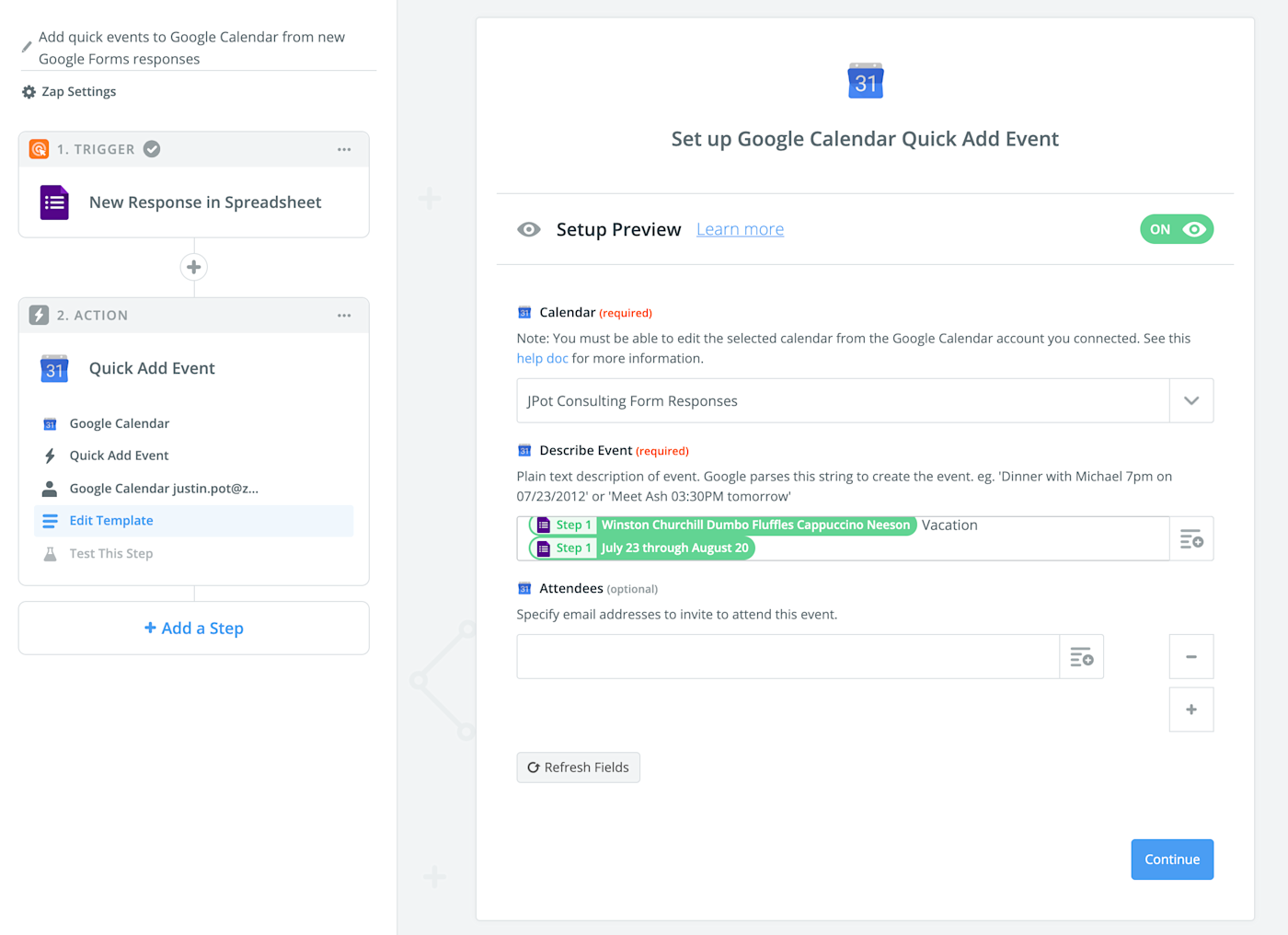The width and height of the screenshot is (1288, 935).
Task: Click small calendar icon beside Attendees label
Action: pos(524,589)
